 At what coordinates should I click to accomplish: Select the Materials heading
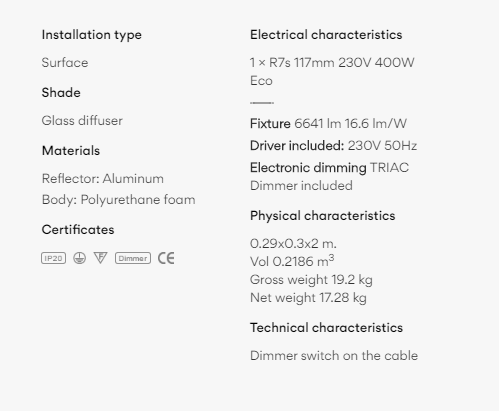tap(71, 151)
